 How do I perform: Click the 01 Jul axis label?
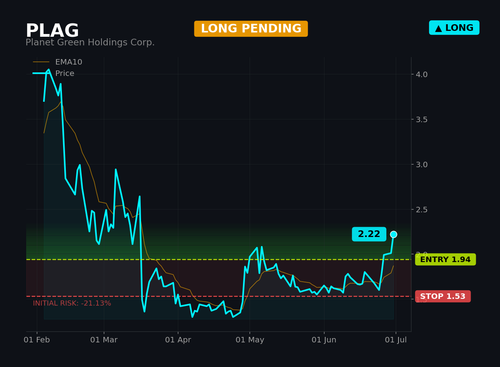[396, 340]
